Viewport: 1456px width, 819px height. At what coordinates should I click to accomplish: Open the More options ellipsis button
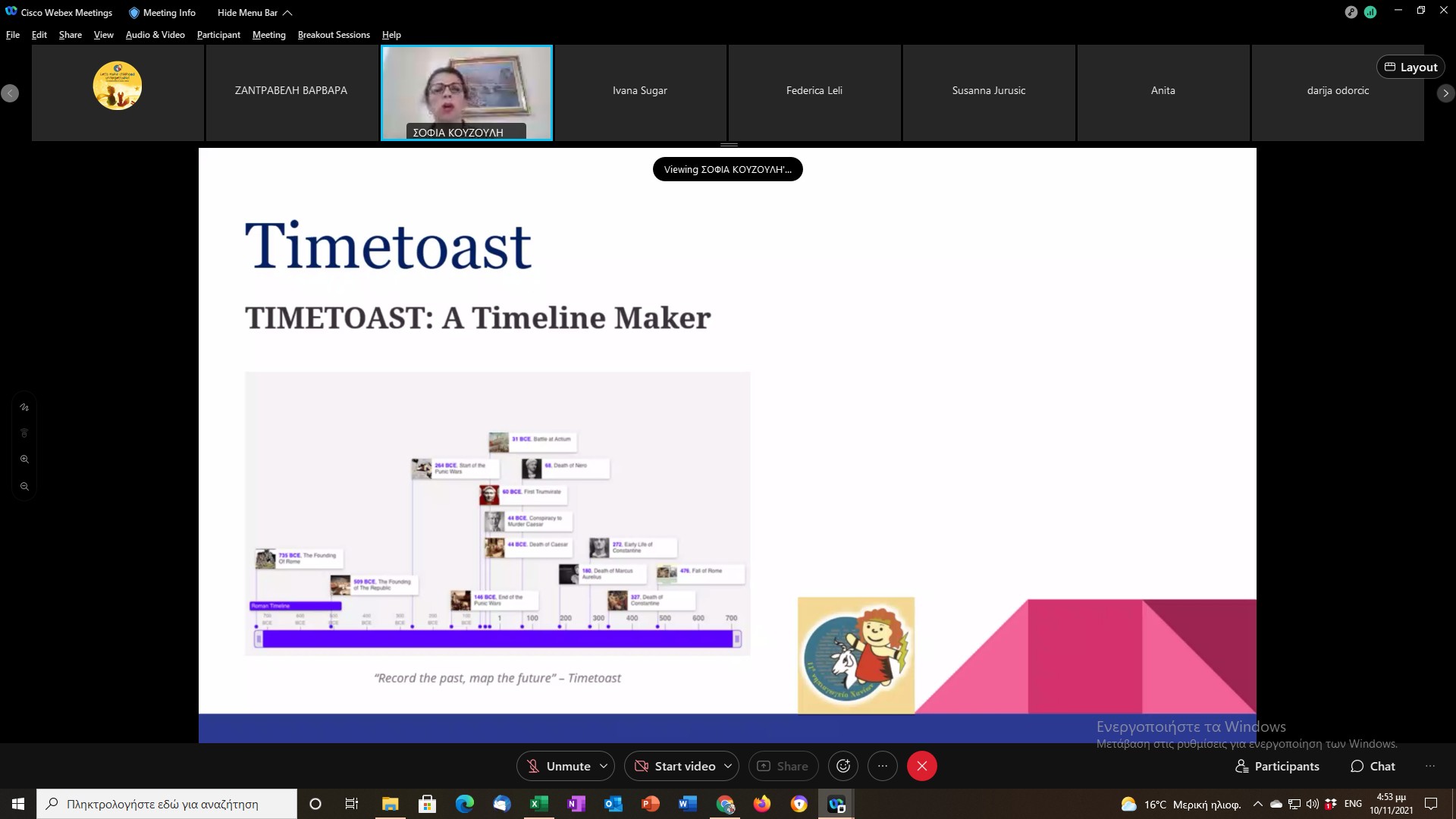click(x=883, y=766)
